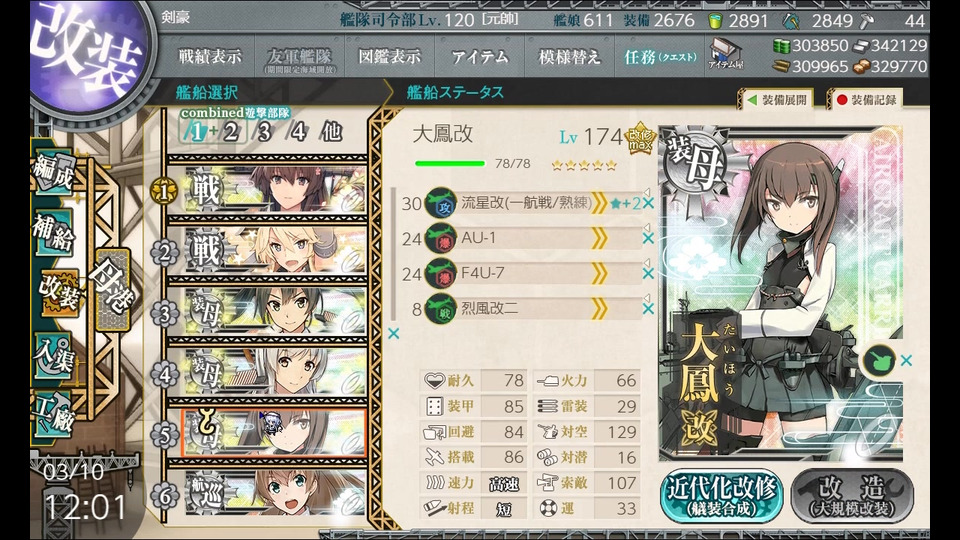Open the 入渠 docking sidebar icon
960x540 pixels.
tap(54, 356)
